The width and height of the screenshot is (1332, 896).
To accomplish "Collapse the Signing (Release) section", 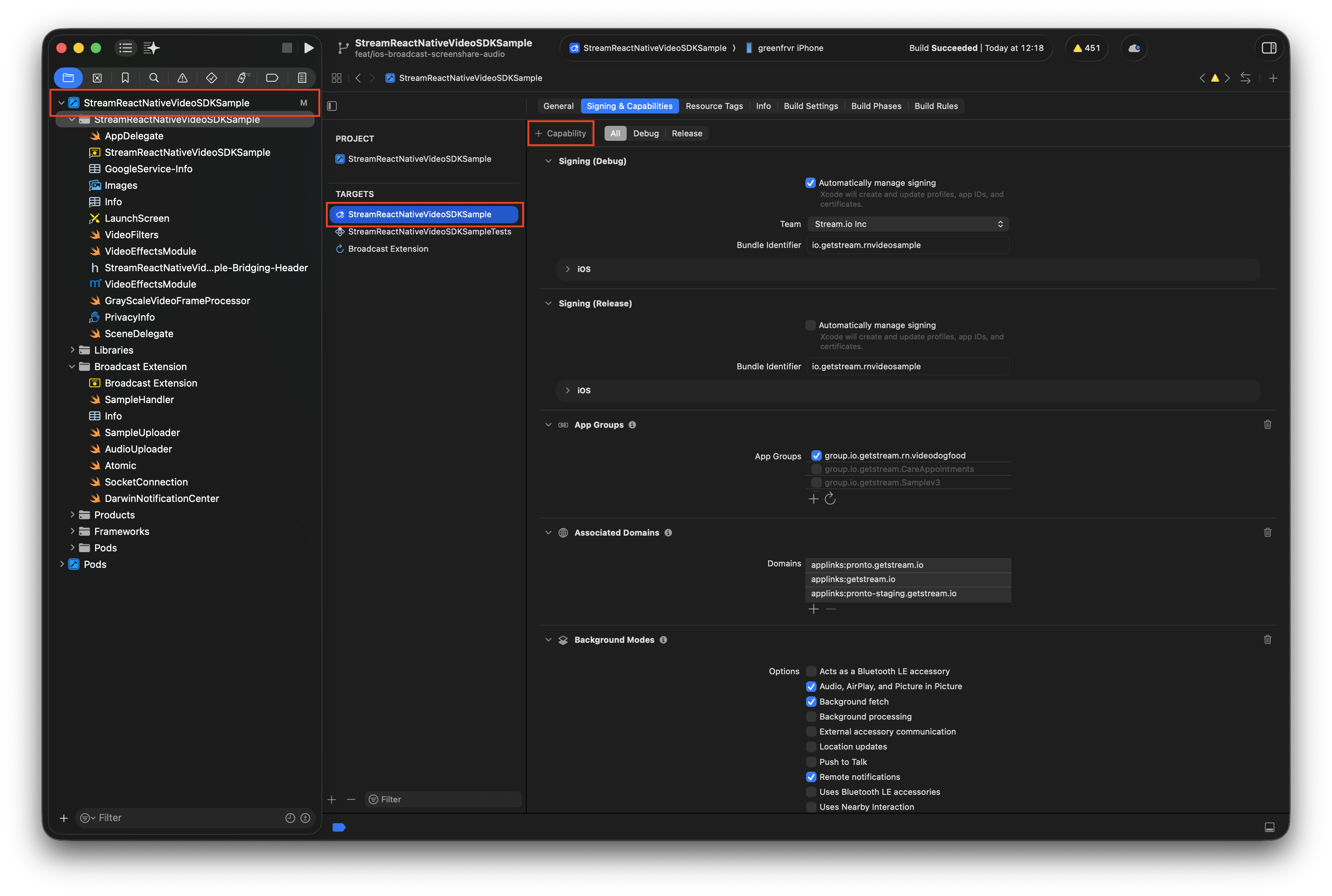I will (548, 303).
